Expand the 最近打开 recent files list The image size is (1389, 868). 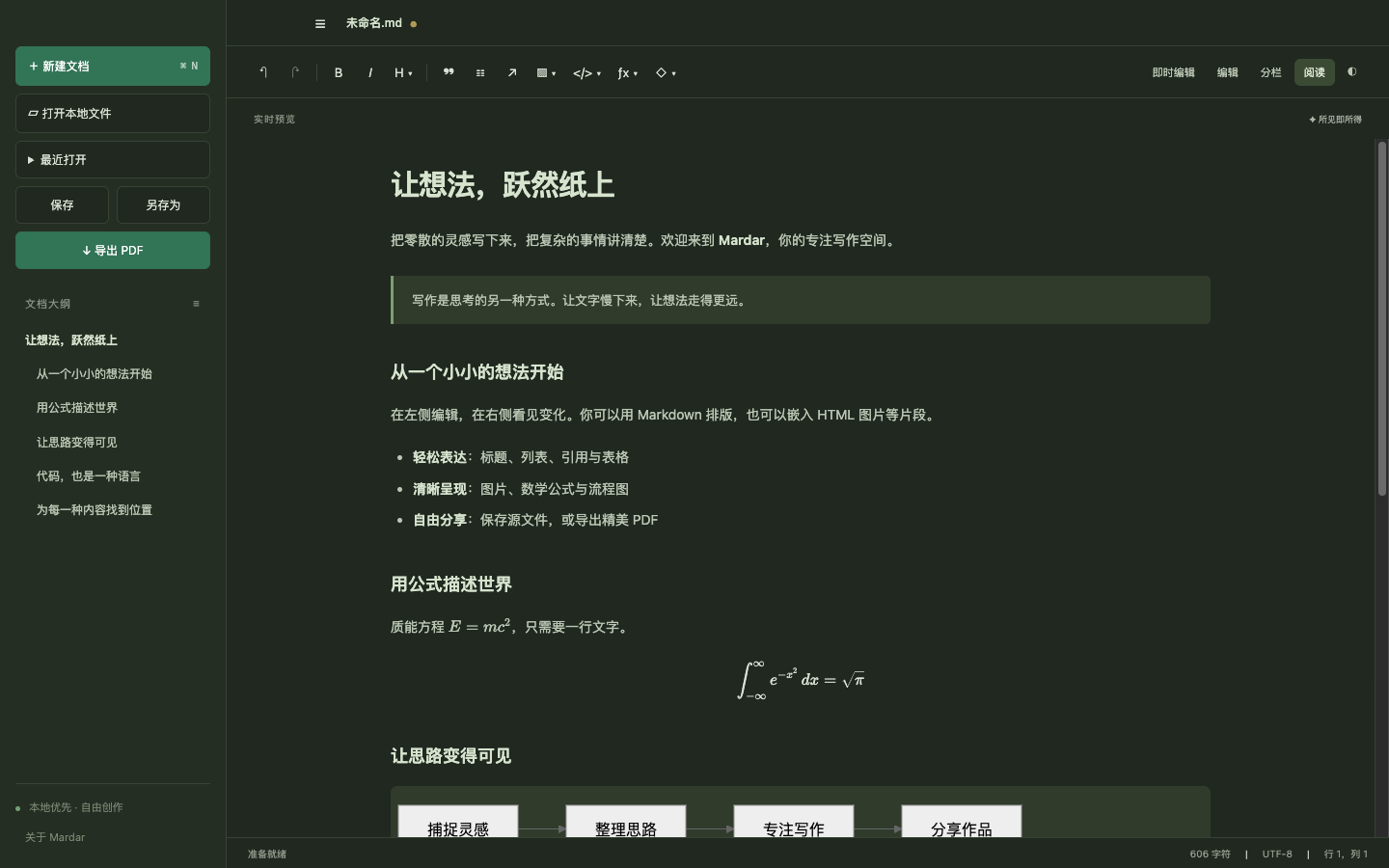click(113, 160)
